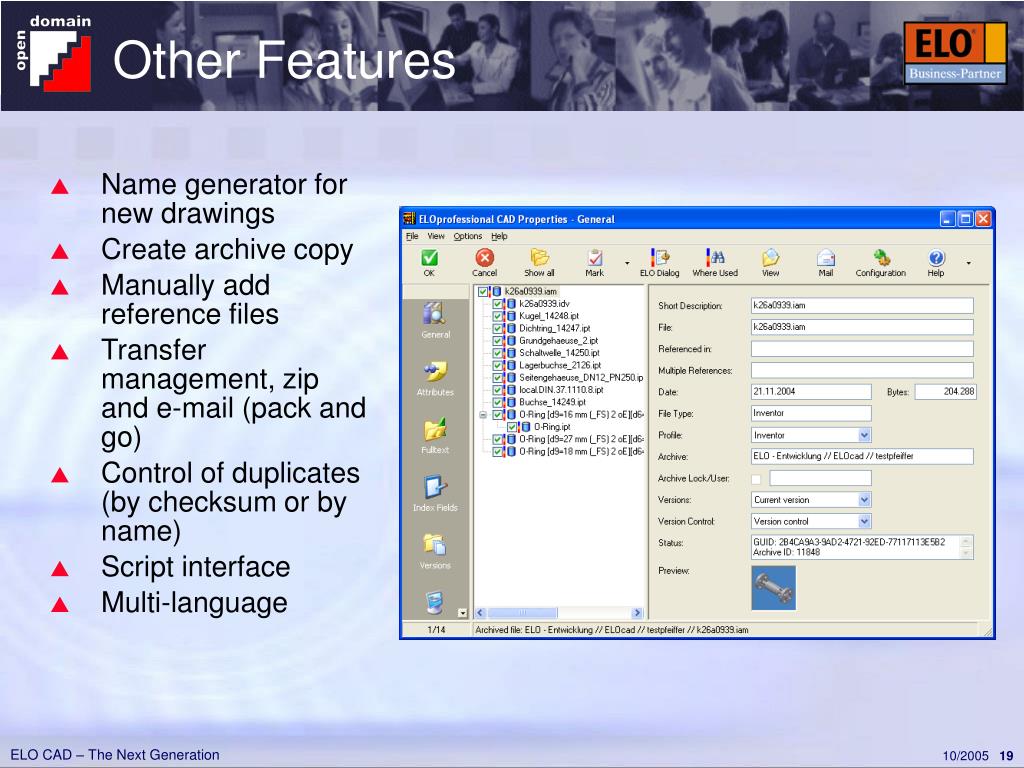The image size is (1024, 768).
Task: Click the Cancel red X icon
Action: 485,257
